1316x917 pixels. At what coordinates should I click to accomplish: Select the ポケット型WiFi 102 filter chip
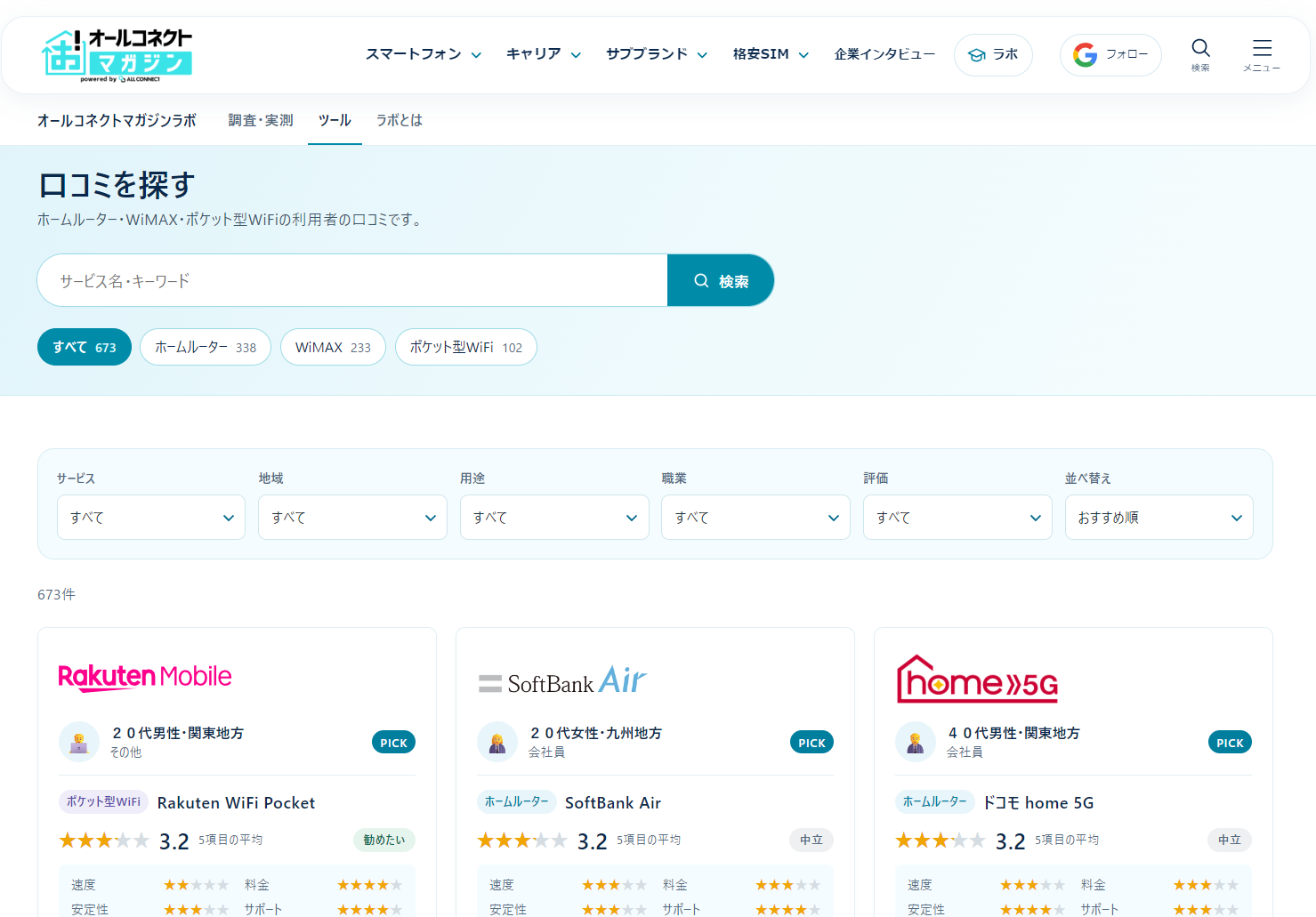(466, 347)
